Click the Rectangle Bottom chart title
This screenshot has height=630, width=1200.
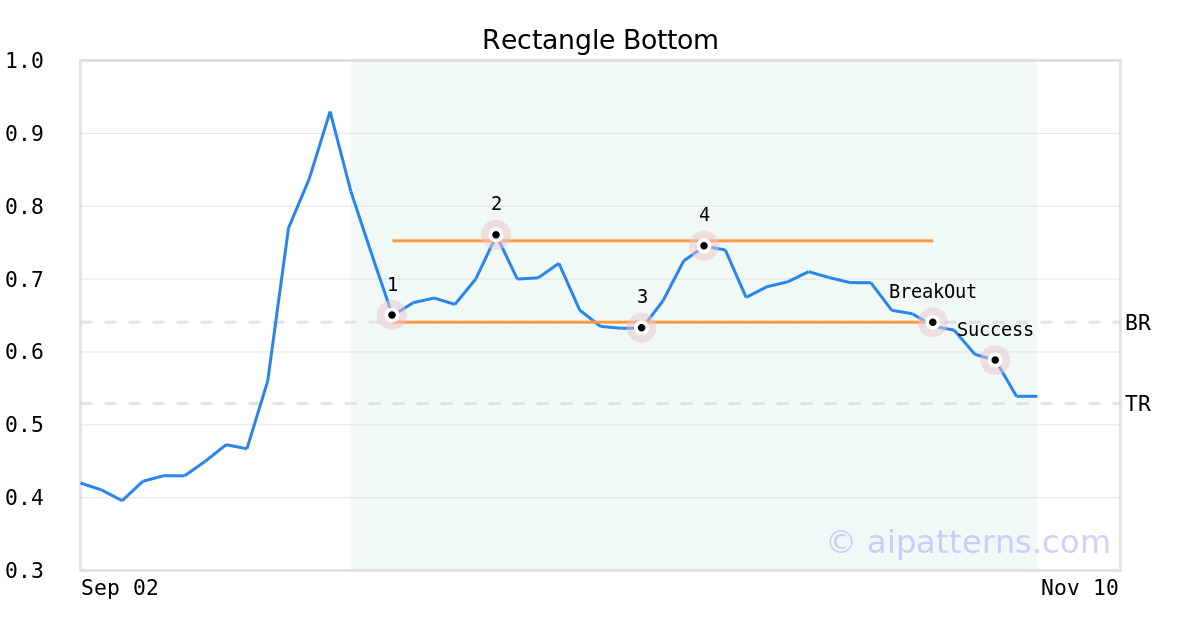click(x=600, y=40)
